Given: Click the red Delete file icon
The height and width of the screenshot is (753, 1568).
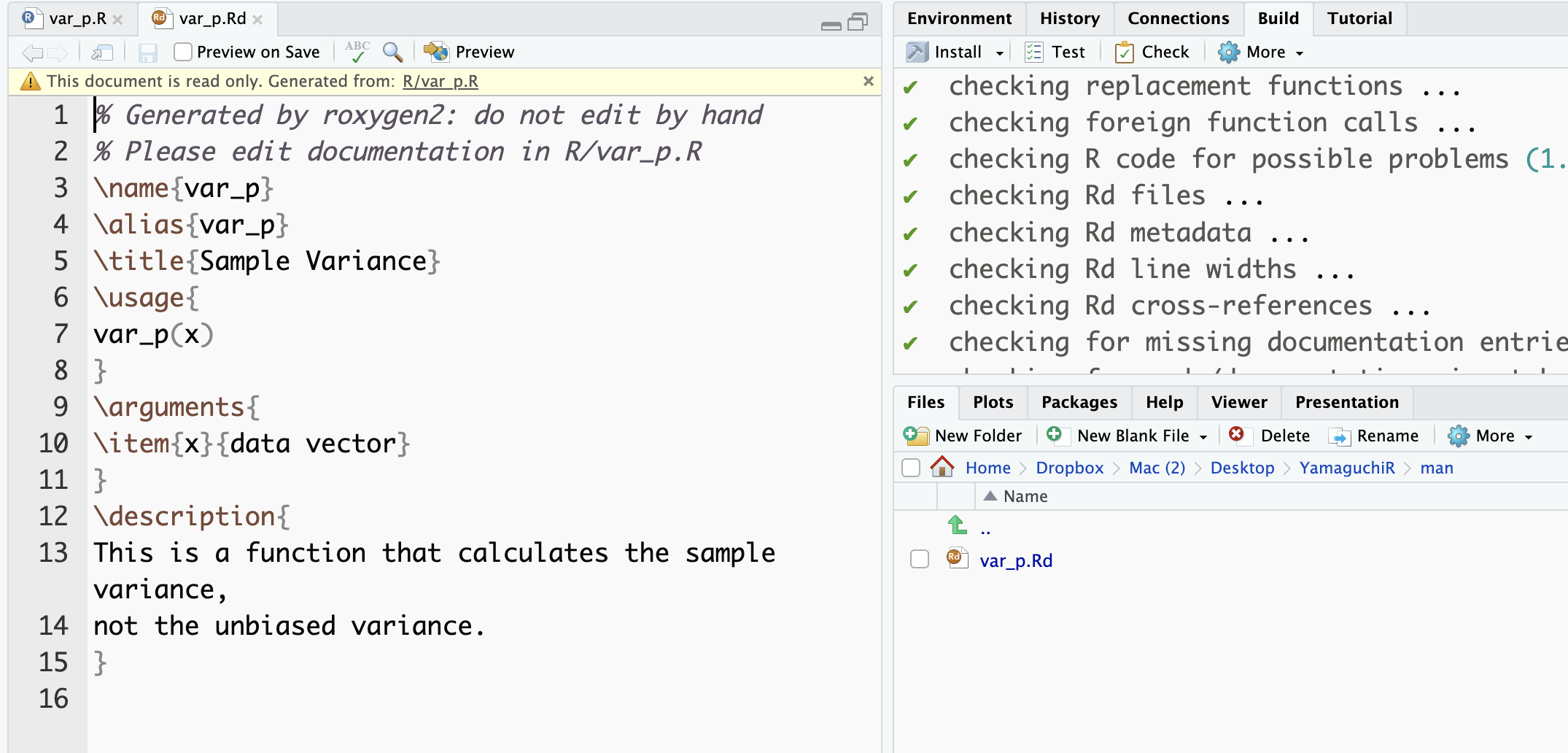Looking at the screenshot, I should tap(1236, 435).
